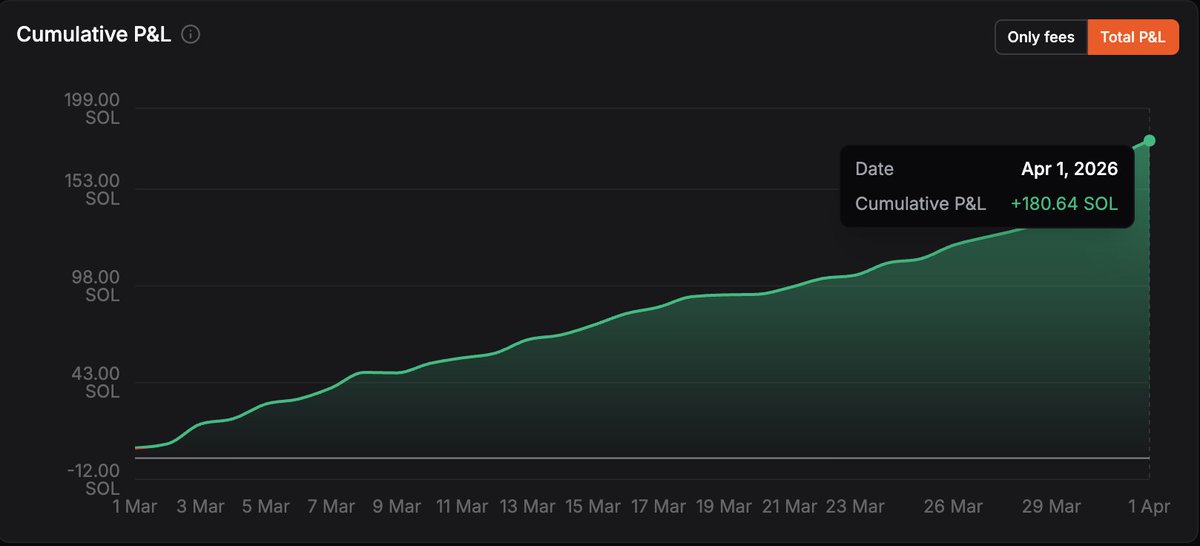Click the 21 Mar date label
Image resolution: width=1200 pixels, height=546 pixels.
(x=789, y=507)
